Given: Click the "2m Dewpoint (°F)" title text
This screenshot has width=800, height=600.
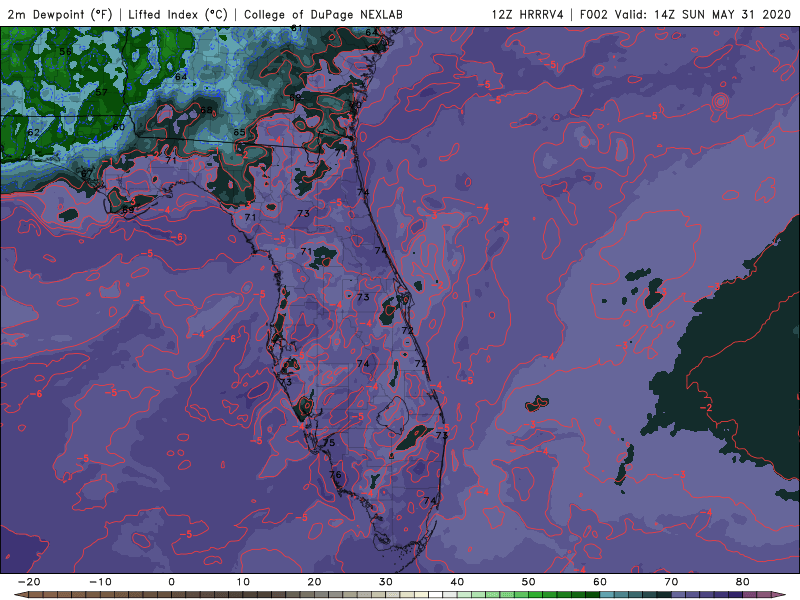Looking at the screenshot, I should click(x=60, y=14).
